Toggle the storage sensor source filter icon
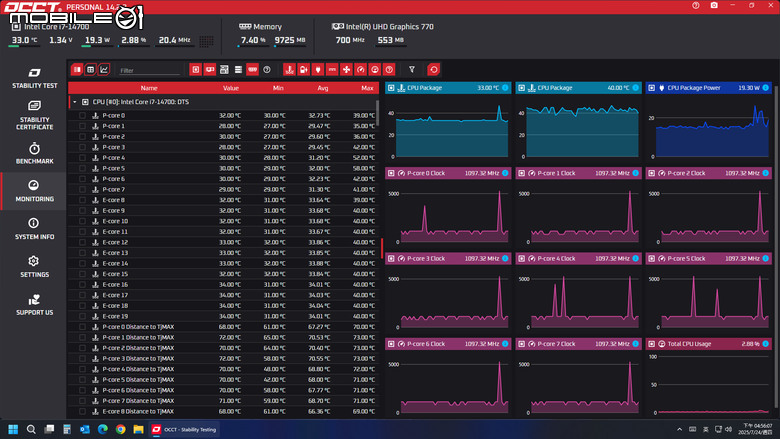Image resolution: width=780 pixels, height=439 pixels. pos(238,70)
